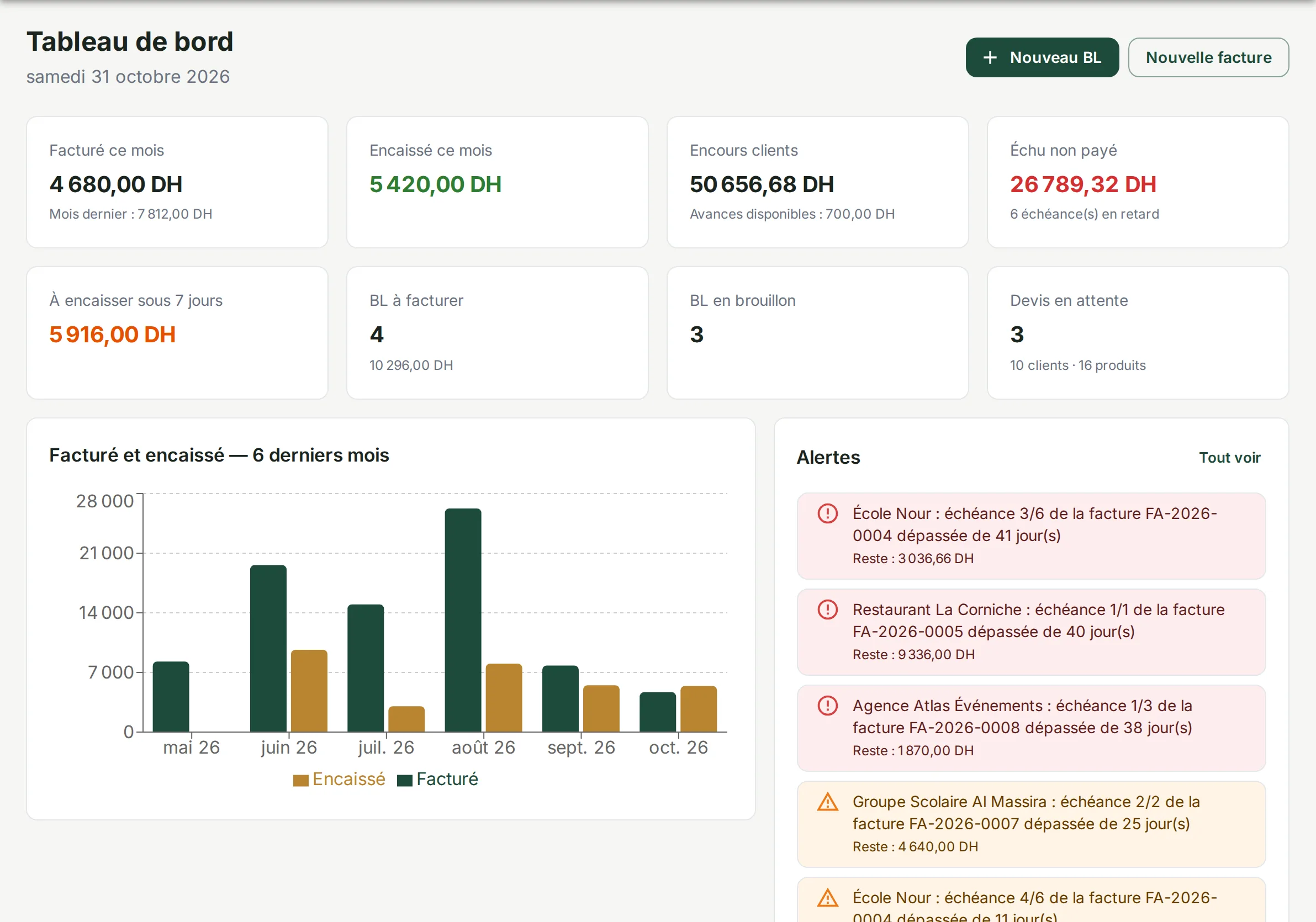The image size is (1316, 922).
Task: Click the sept. 26 Encaissé bar
Action: [x=601, y=708]
